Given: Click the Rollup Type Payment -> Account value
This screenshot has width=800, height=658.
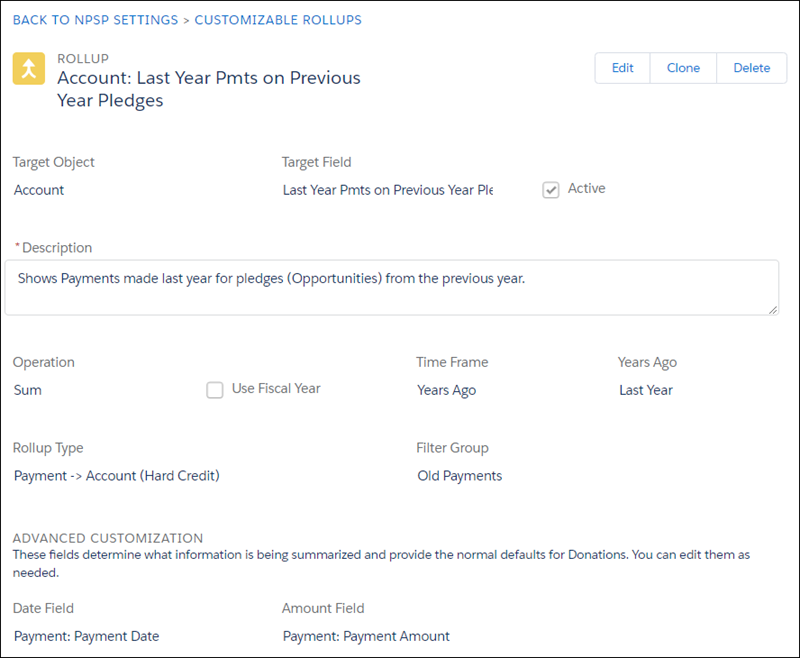Looking at the screenshot, I should [117, 476].
